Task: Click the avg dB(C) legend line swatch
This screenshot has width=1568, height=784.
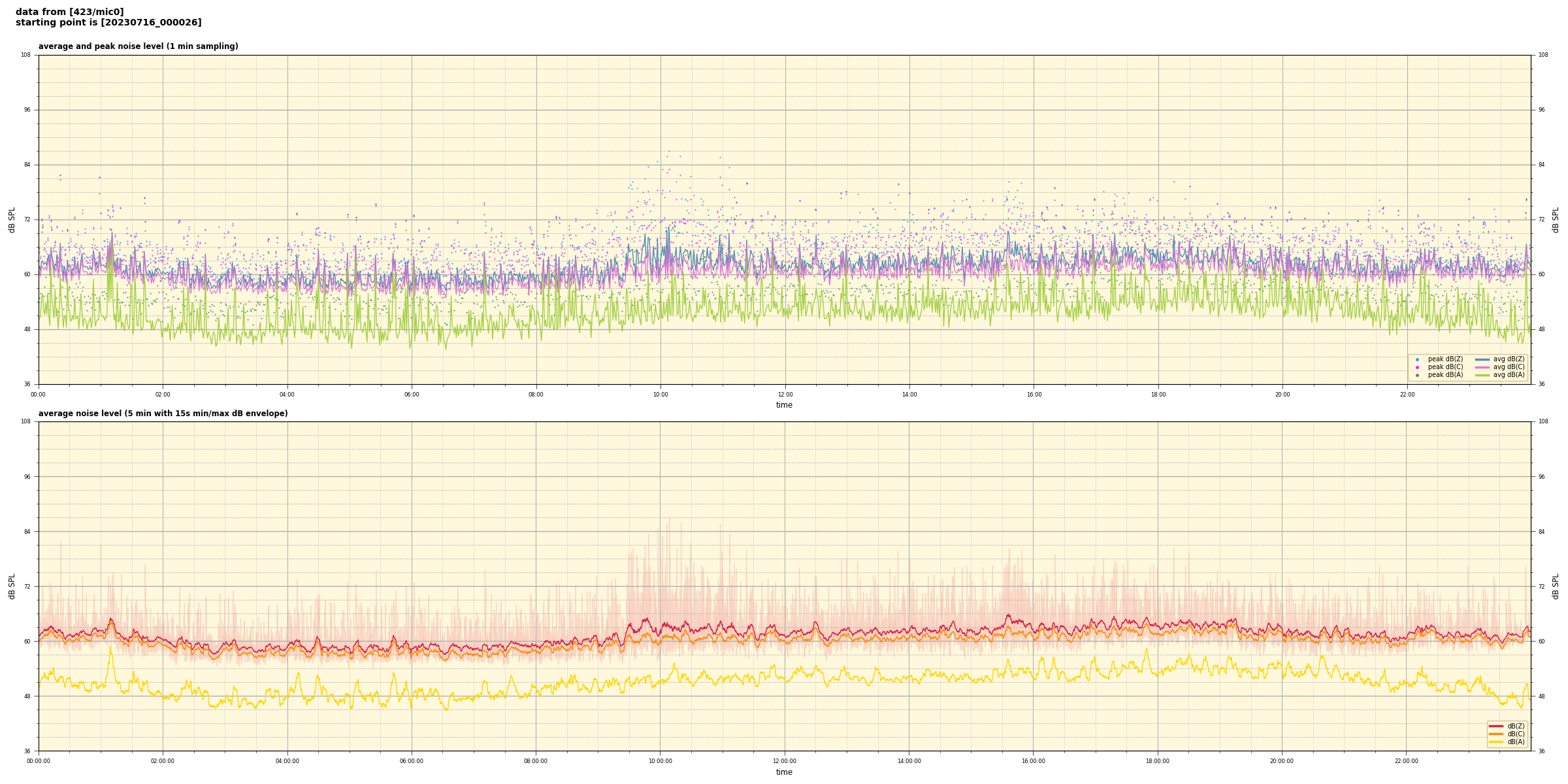Action: tap(1482, 367)
